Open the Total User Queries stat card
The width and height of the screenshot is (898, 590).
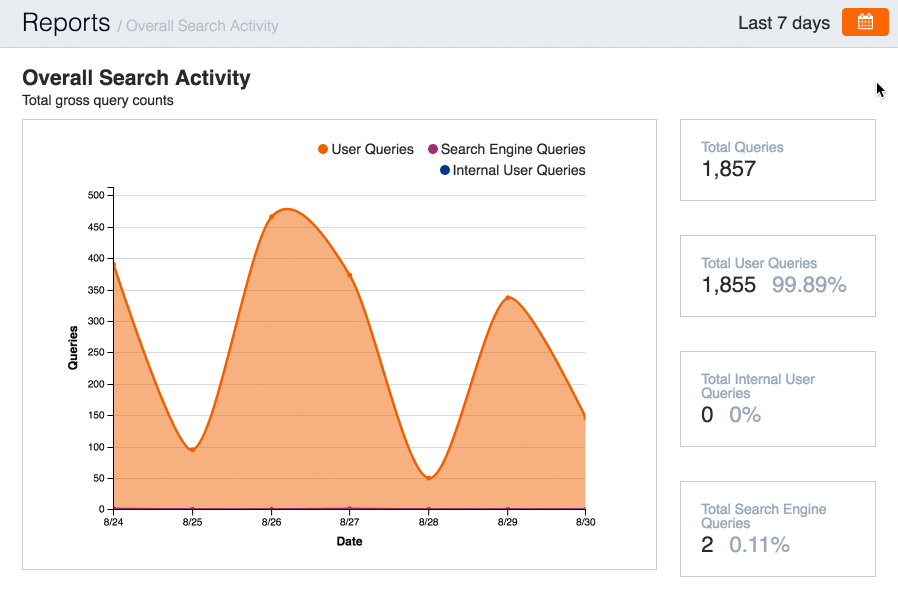point(777,276)
